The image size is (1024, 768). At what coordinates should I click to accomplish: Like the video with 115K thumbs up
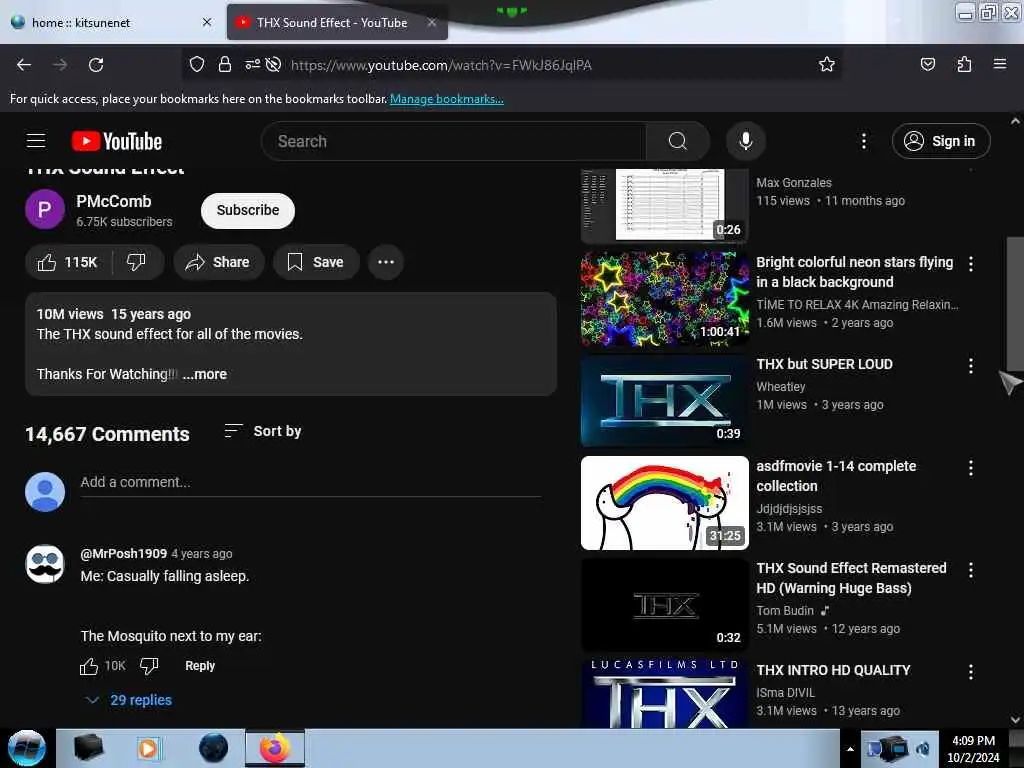67,263
